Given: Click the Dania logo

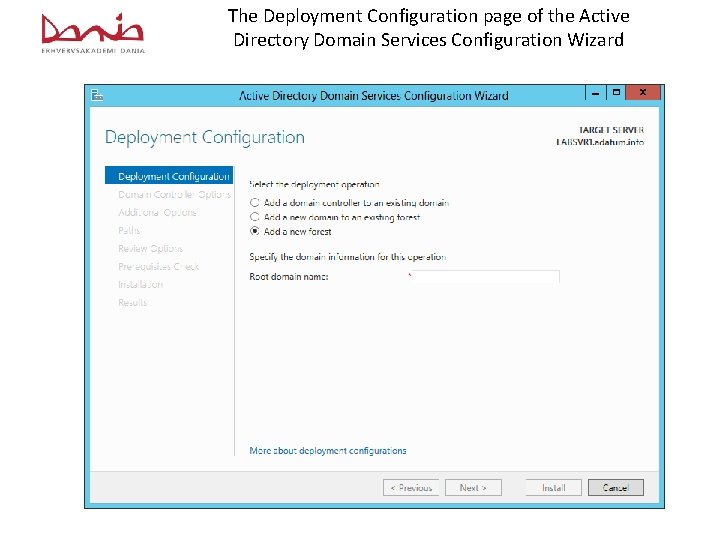Looking at the screenshot, I should point(93,33).
